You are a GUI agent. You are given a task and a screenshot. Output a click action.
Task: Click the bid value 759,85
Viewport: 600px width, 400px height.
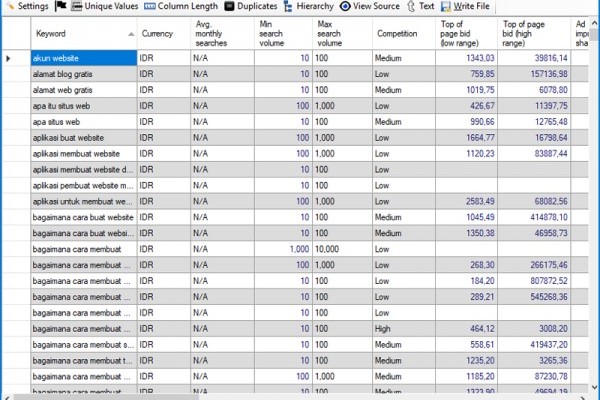point(483,74)
